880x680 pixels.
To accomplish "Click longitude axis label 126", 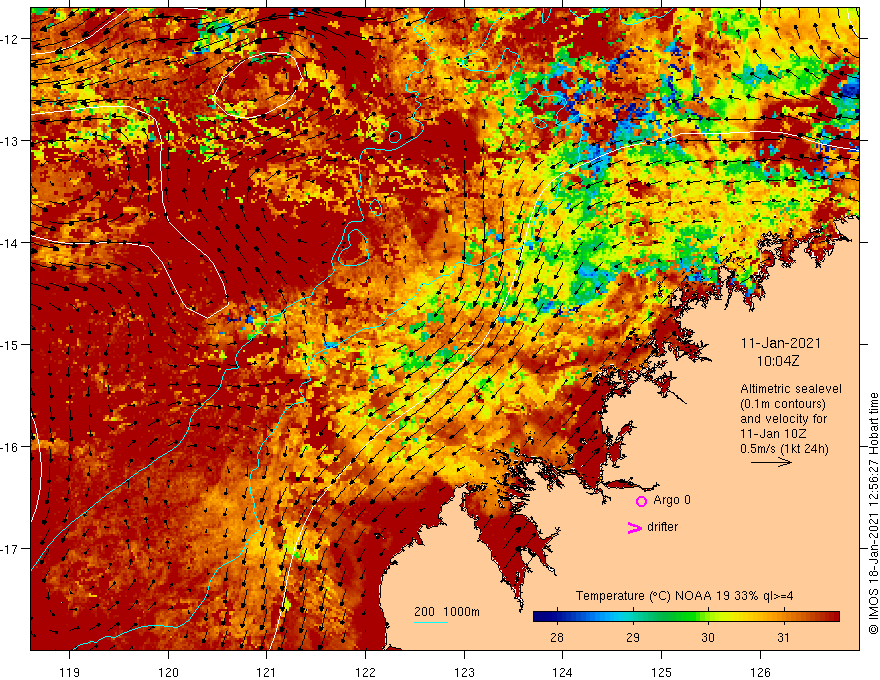I will coord(760,672).
